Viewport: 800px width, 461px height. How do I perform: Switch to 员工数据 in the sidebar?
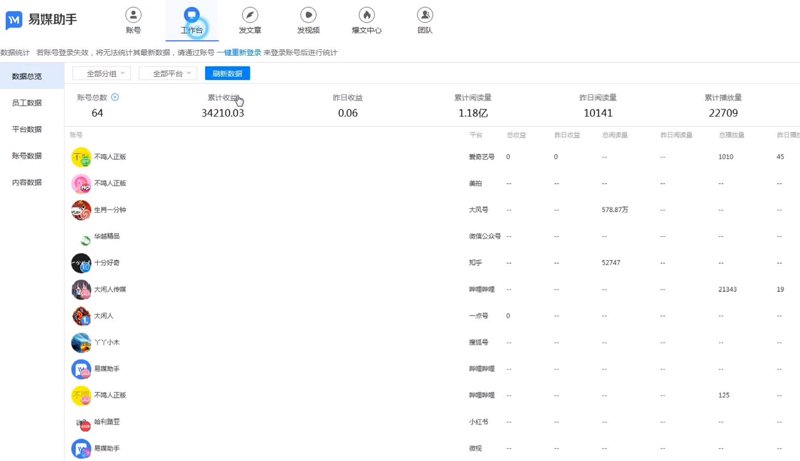pos(27,103)
